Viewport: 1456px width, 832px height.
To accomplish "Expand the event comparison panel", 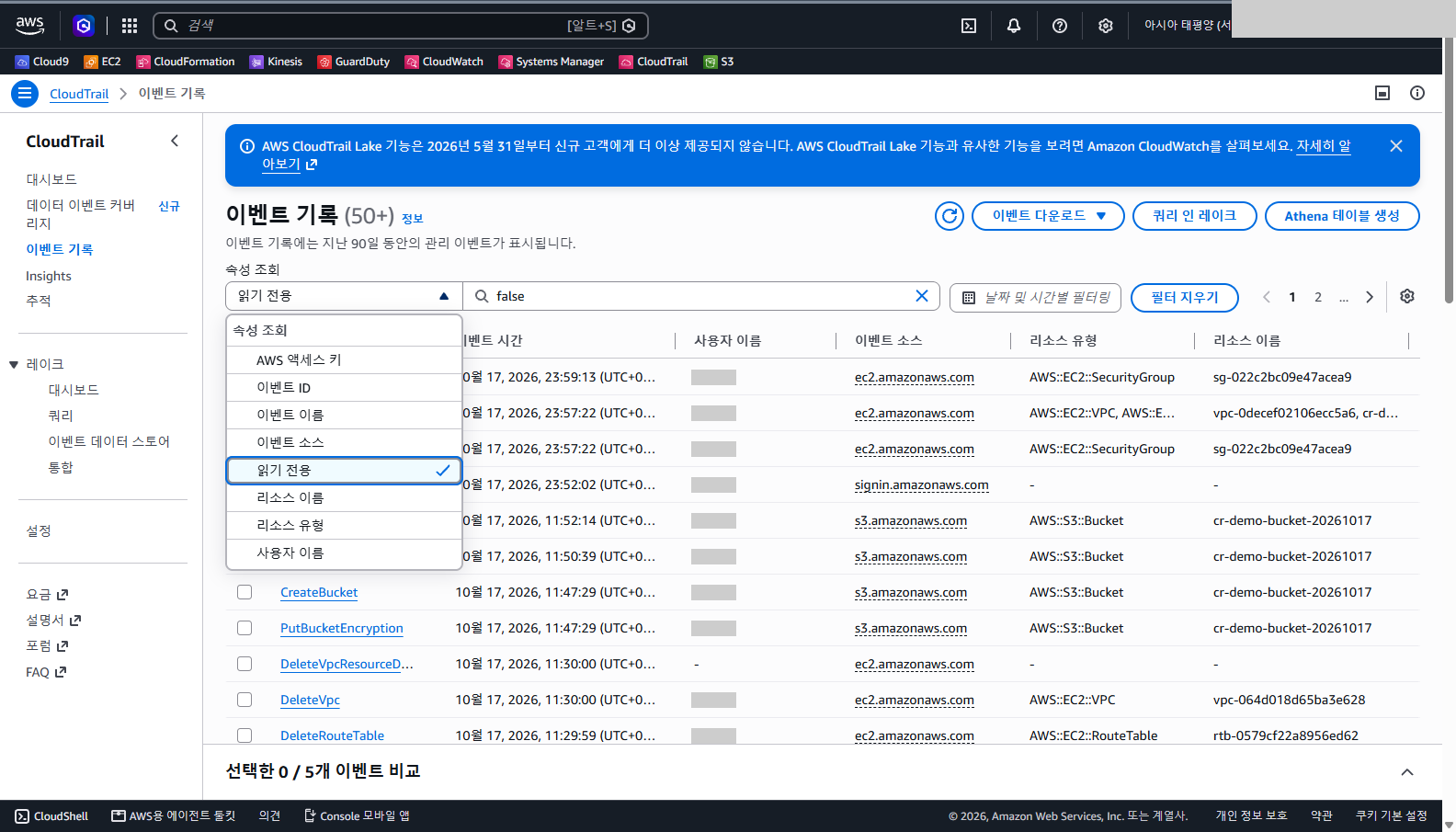I will [x=1407, y=772].
